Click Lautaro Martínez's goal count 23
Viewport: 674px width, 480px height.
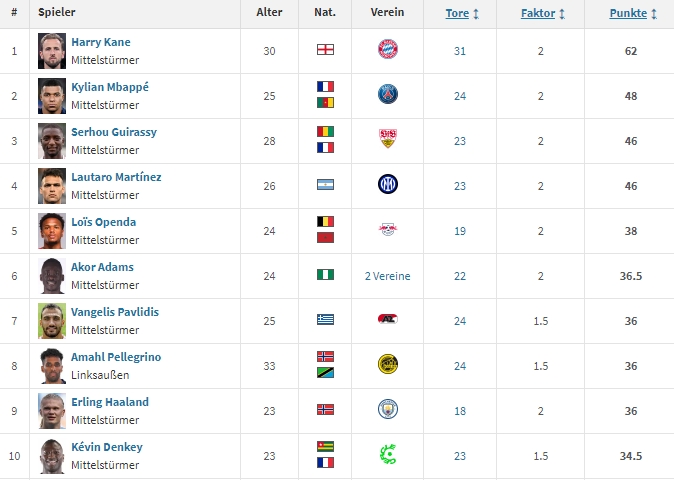coord(460,185)
